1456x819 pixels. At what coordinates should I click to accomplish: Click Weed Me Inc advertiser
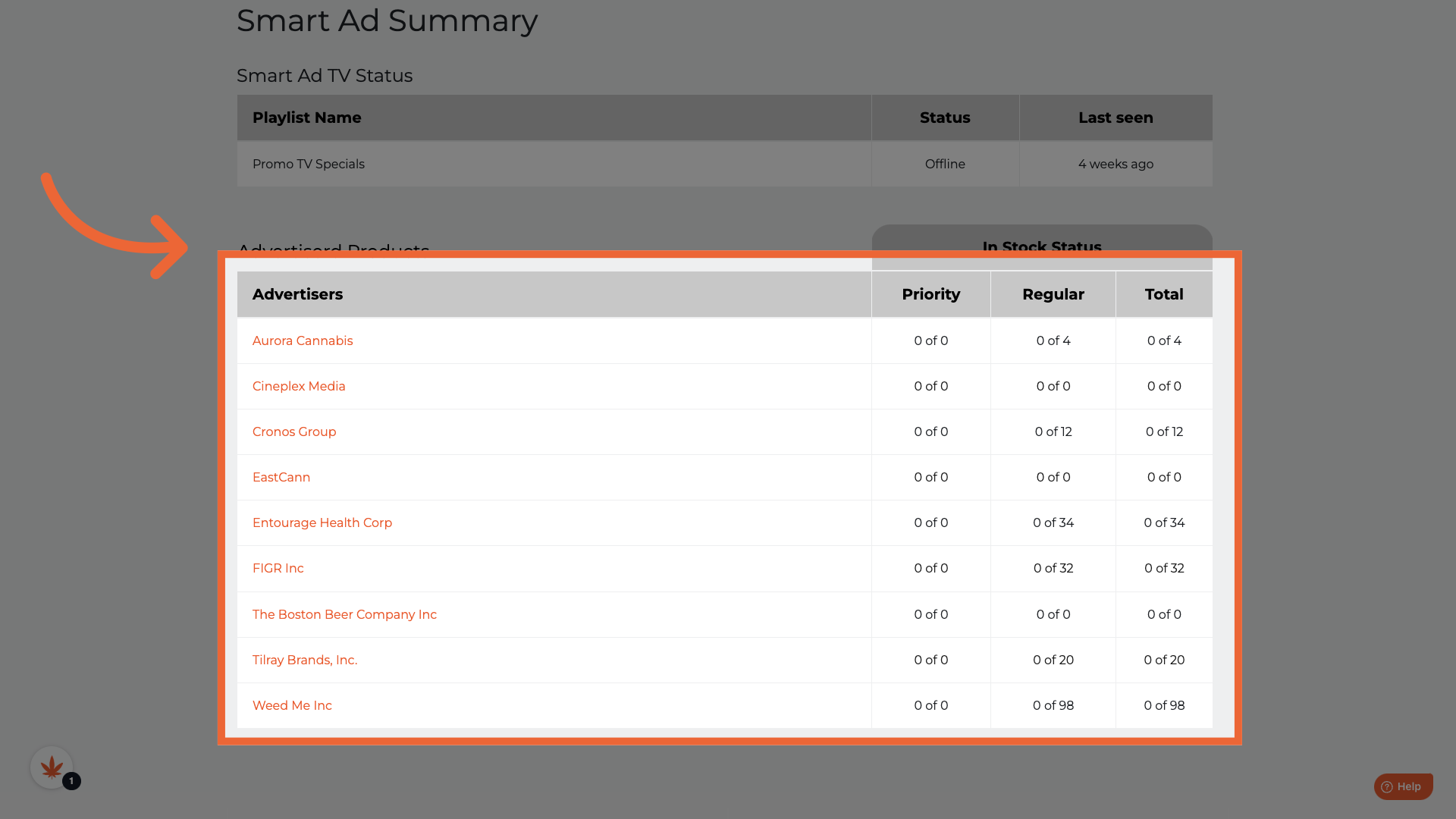292,705
